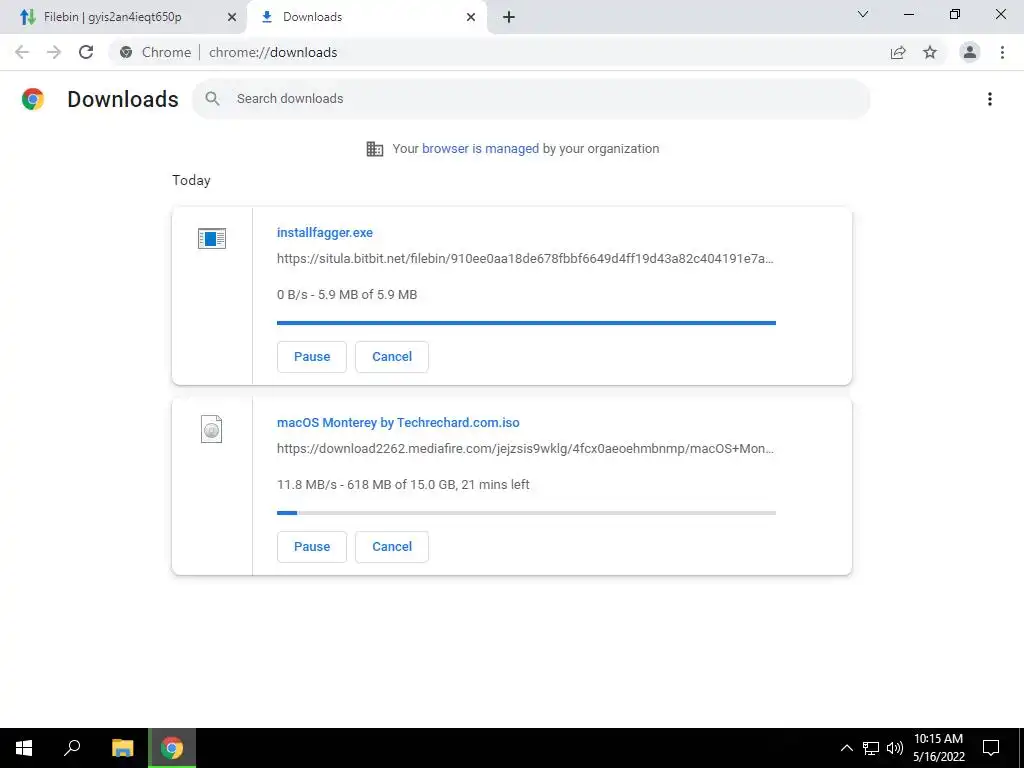This screenshot has width=1024, height=768.
Task: Share this page via the share icon
Action: click(898, 52)
